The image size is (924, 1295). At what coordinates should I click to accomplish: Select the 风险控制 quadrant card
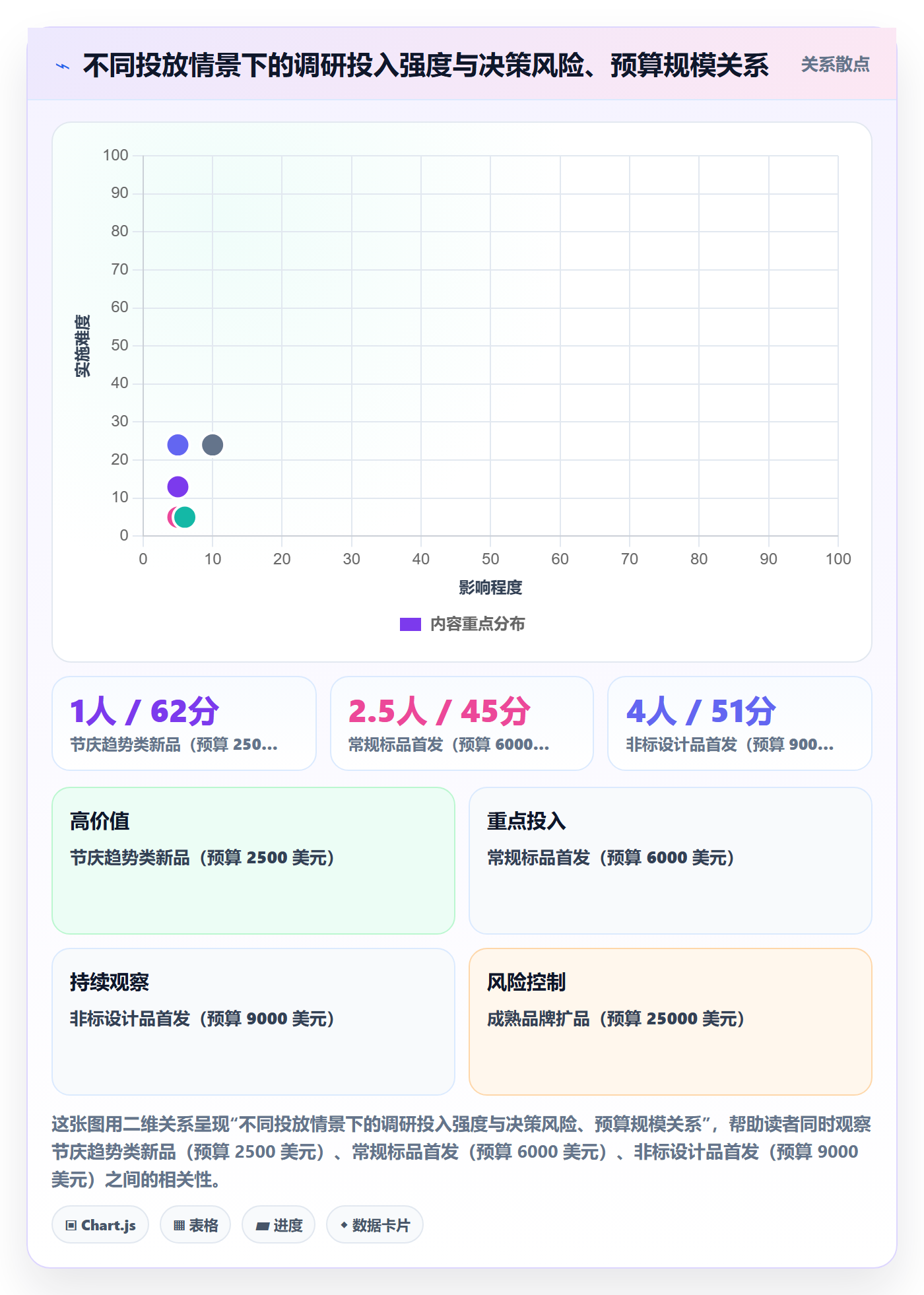tap(671, 1022)
